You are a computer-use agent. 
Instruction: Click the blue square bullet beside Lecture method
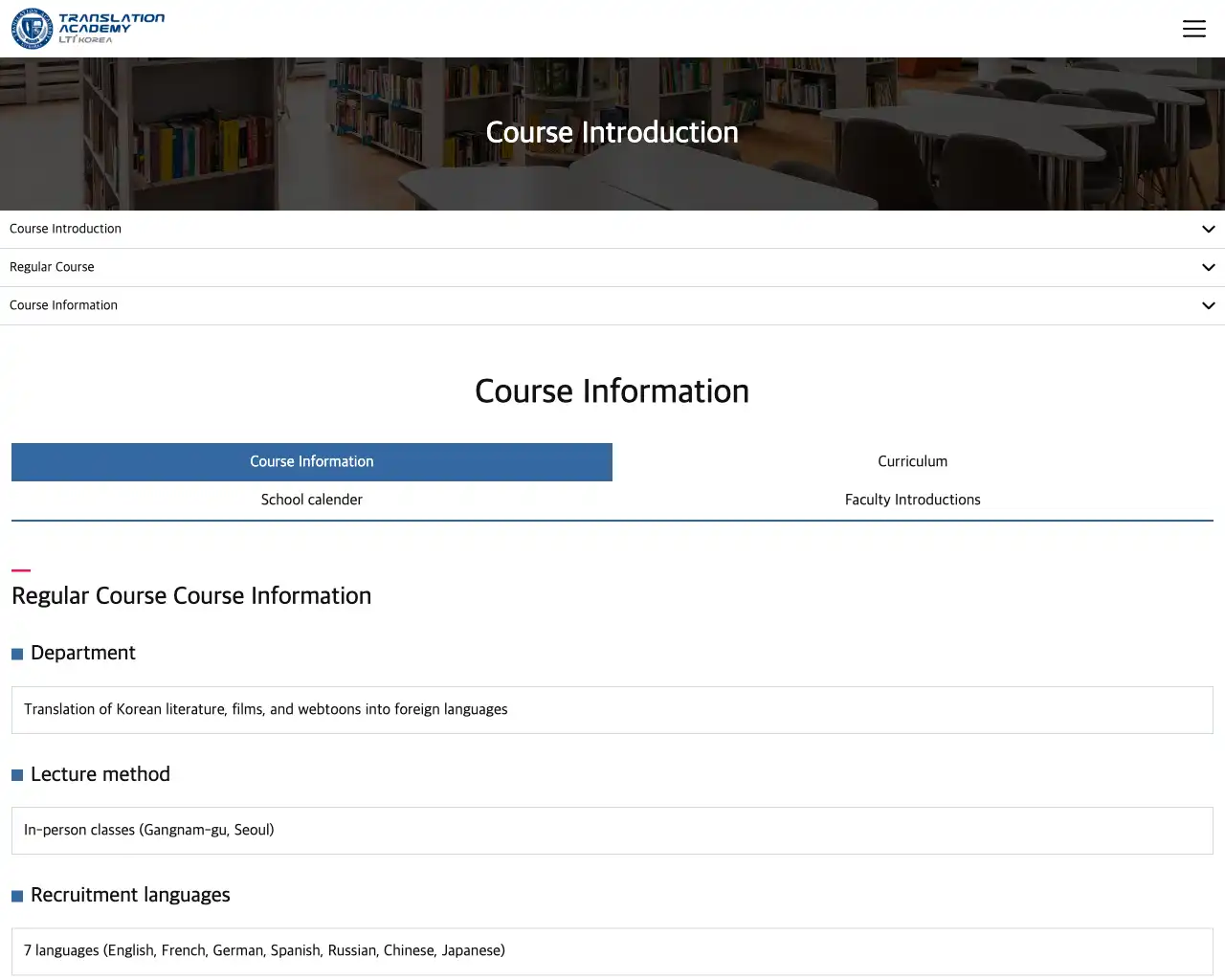(x=17, y=775)
